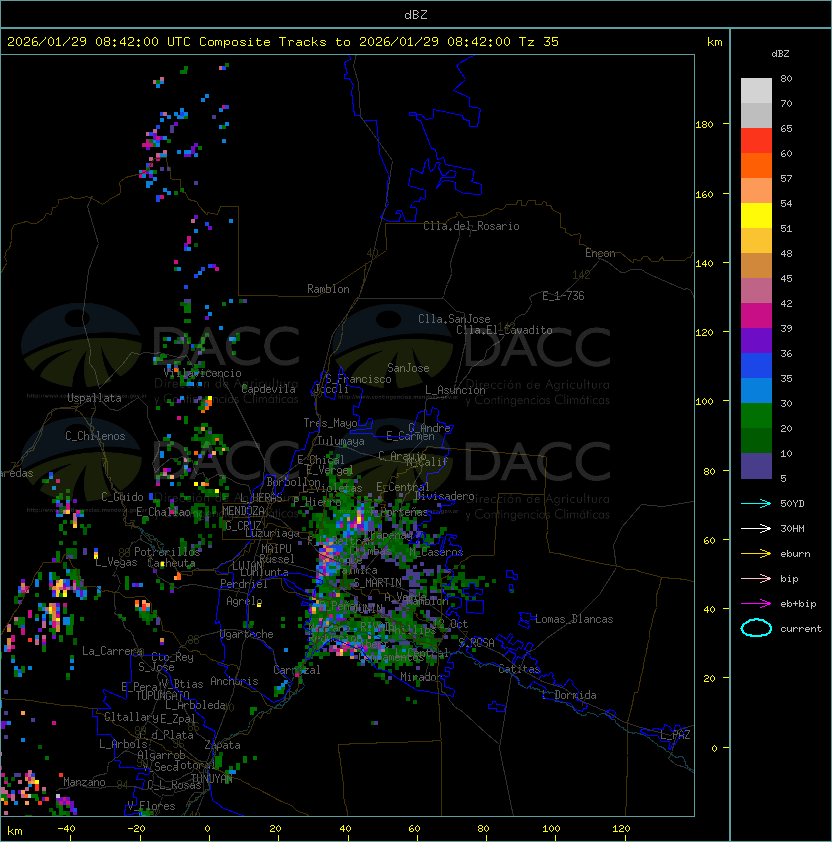This screenshot has width=832, height=842.
Task: Click the Ugarteche place label
Action: click(247, 634)
